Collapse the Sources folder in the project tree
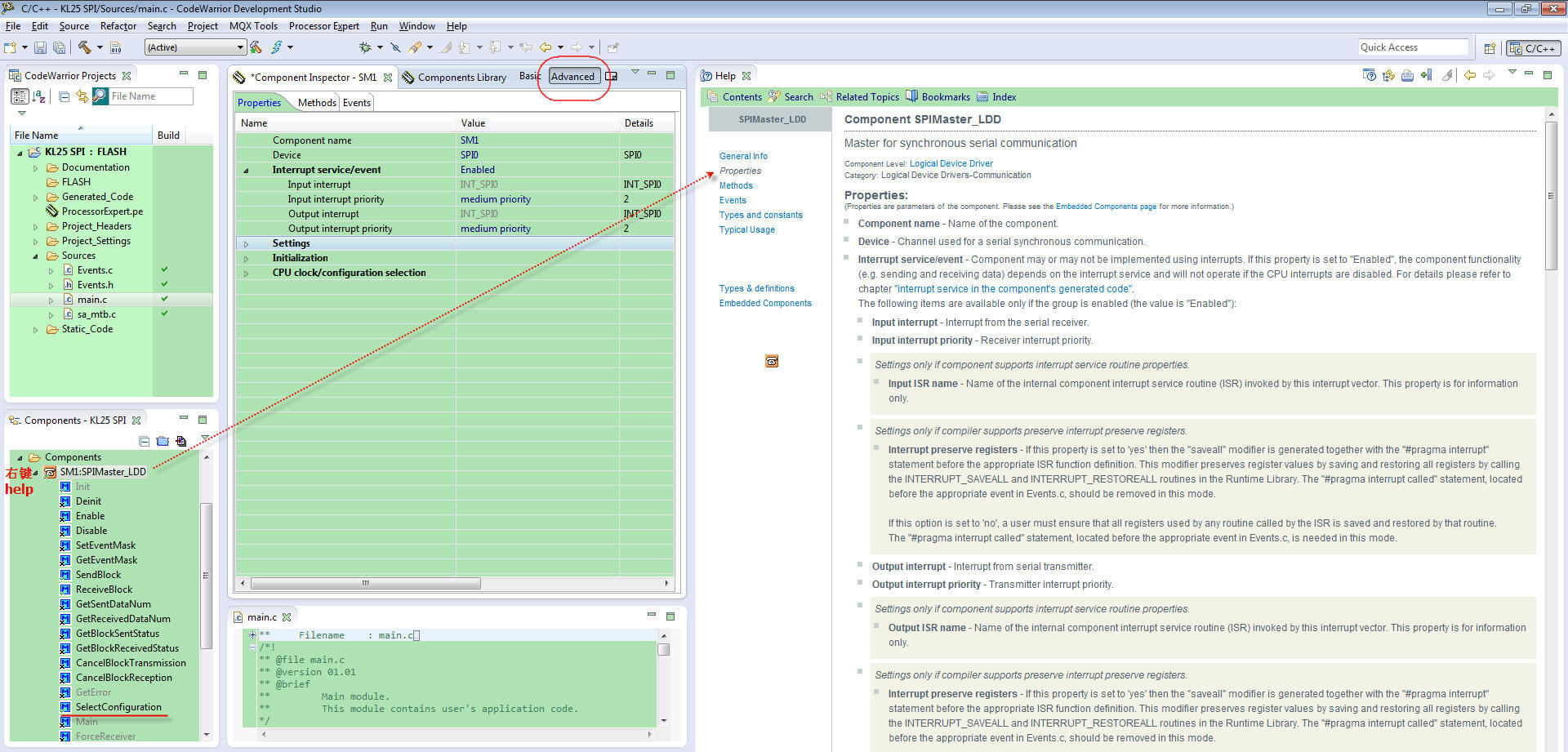The height and width of the screenshot is (752, 1568). pyautogui.click(x=35, y=256)
